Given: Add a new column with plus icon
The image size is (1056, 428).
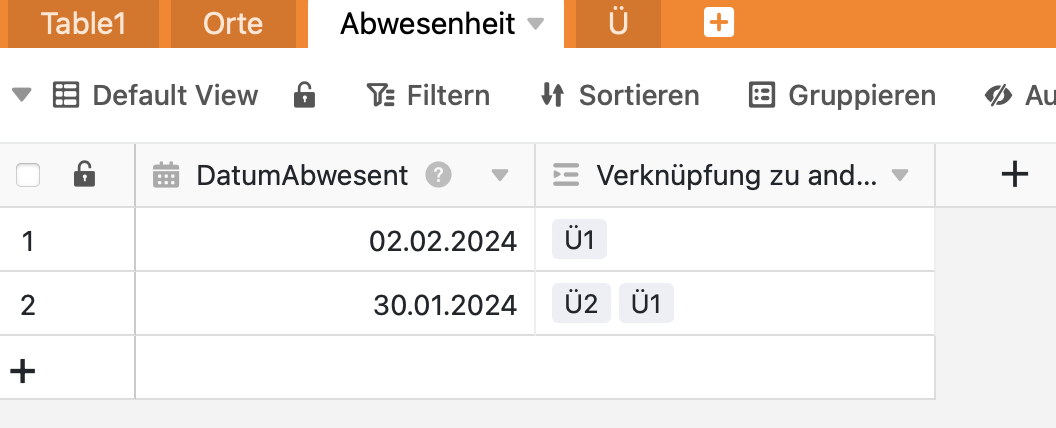Looking at the screenshot, I should [1015, 175].
